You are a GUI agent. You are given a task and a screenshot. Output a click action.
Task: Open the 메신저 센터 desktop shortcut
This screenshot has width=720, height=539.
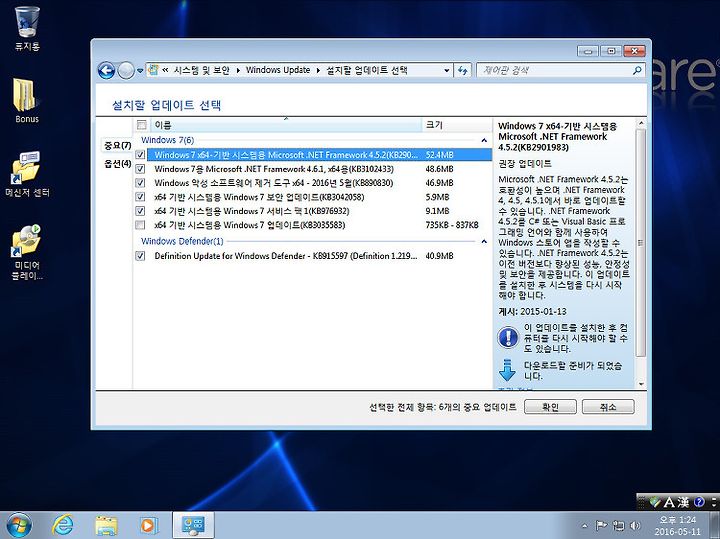(27, 174)
